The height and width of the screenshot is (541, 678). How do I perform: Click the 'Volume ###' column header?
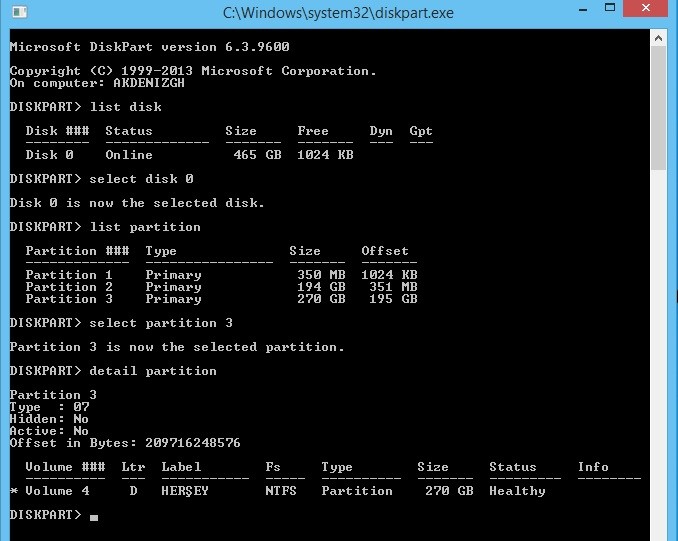point(65,467)
